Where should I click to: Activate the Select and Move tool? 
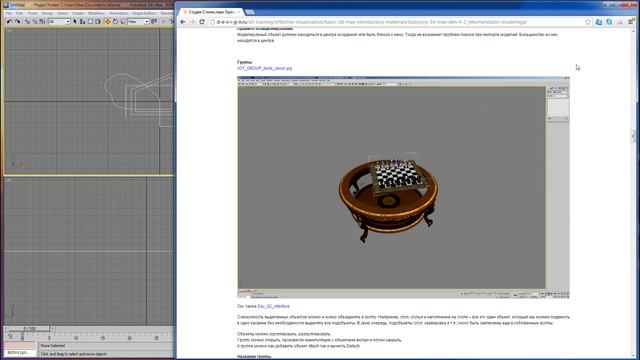tap(108, 22)
